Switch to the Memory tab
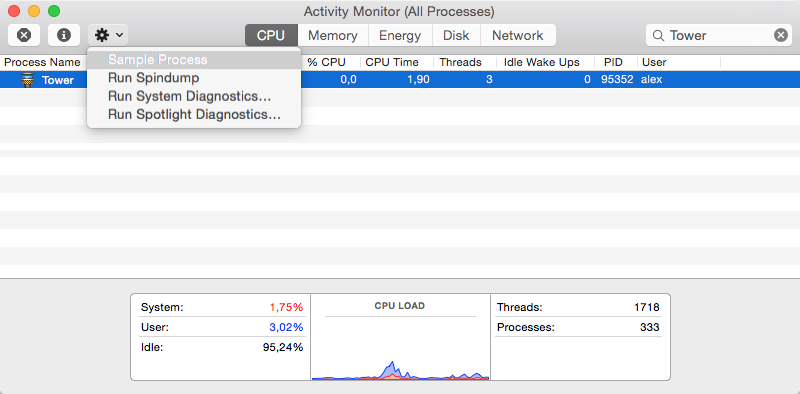 pyautogui.click(x=333, y=35)
